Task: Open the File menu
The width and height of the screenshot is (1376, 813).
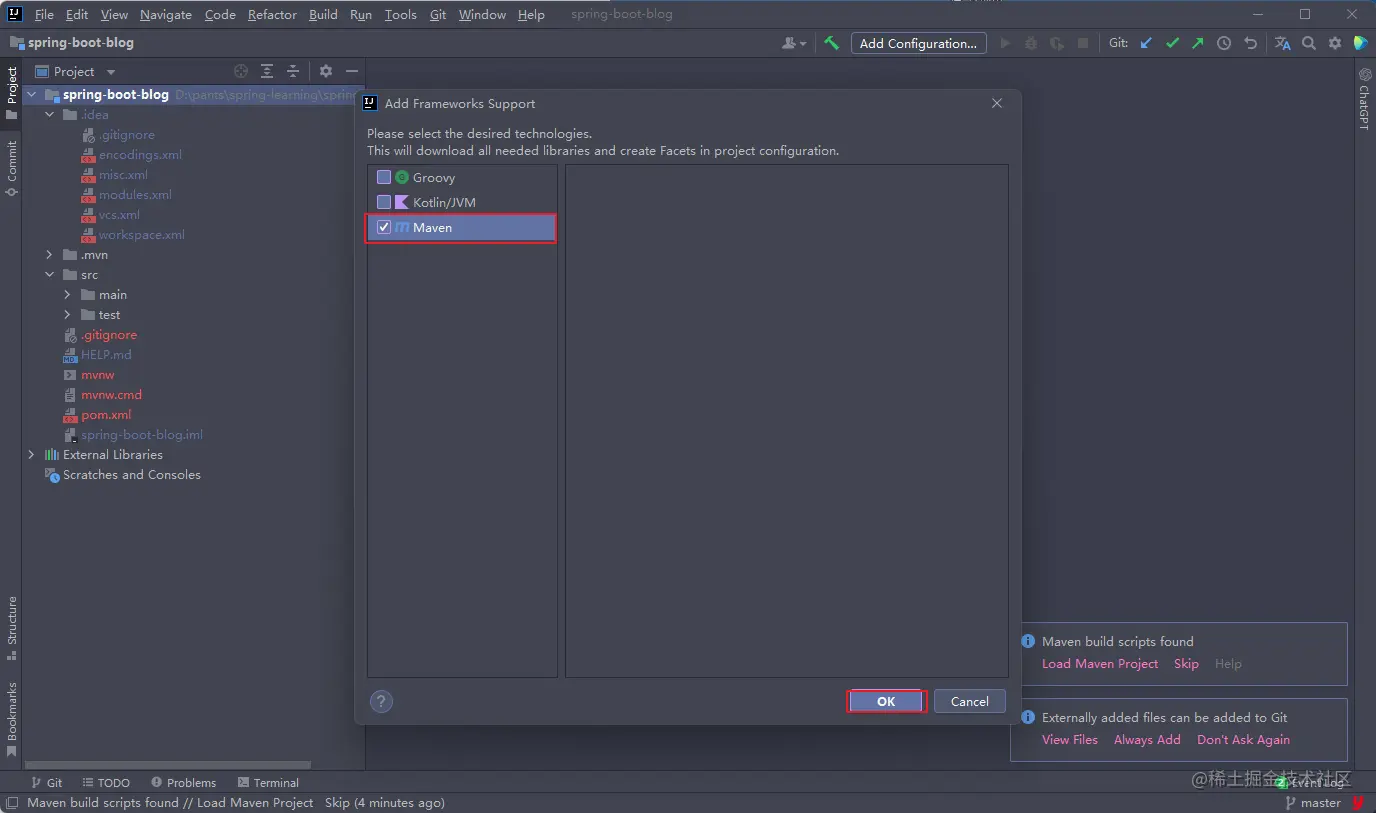Action: [44, 14]
